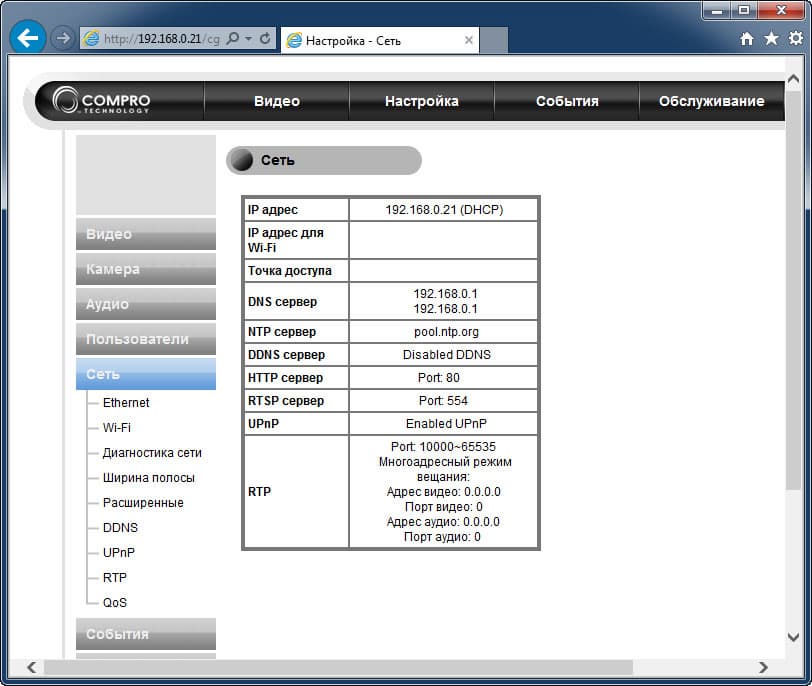Image resolution: width=812 pixels, height=686 pixels.
Task: Select Пользователи in the left sidebar
Action: pos(146,339)
